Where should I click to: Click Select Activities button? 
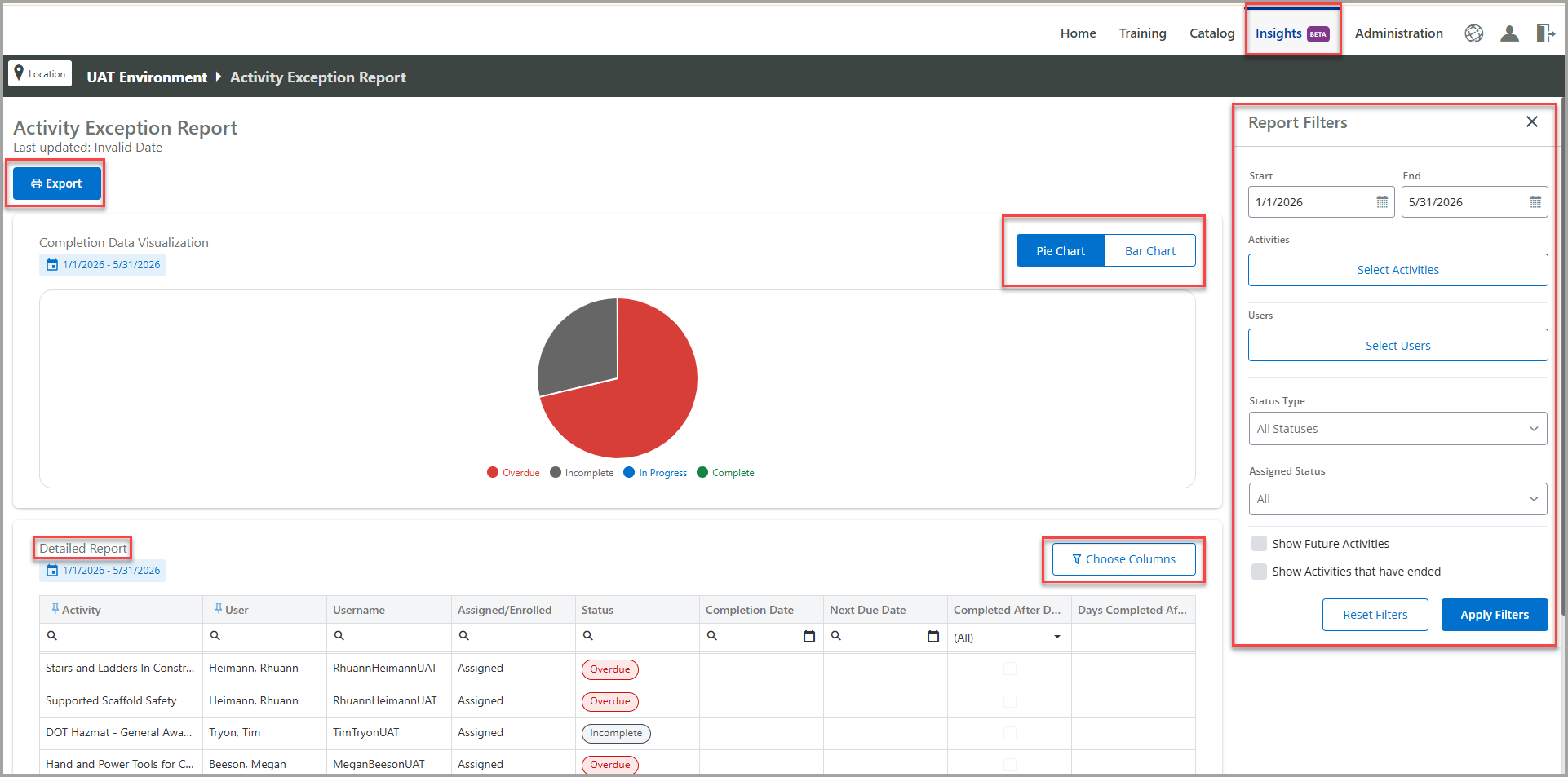pyautogui.click(x=1397, y=270)
